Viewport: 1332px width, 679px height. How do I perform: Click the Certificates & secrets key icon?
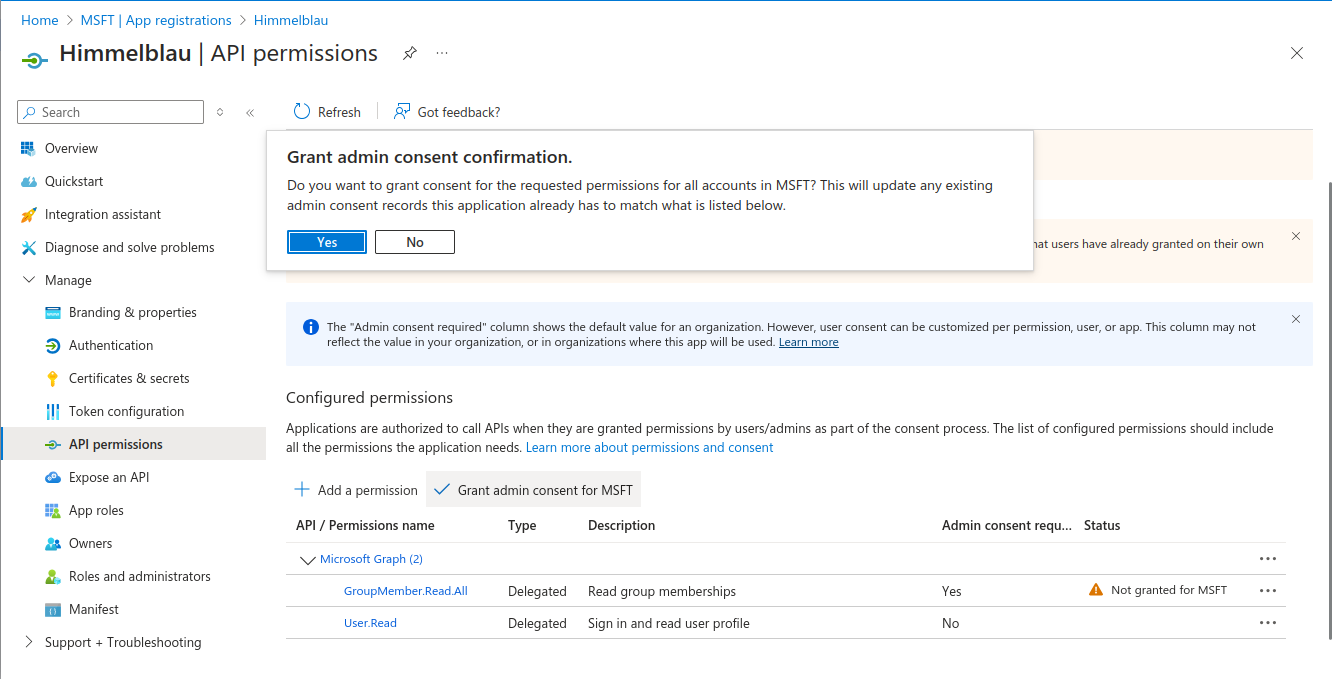[x=53, y=378]
